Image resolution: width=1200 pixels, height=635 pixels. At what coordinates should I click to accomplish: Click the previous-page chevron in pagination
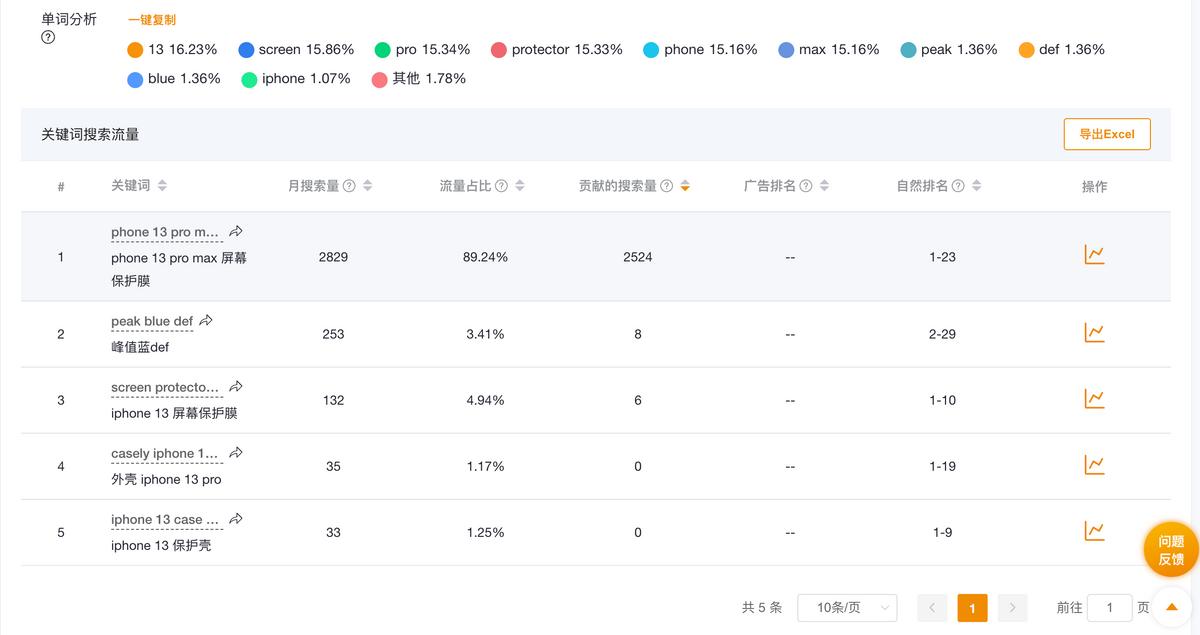[932, 607]
